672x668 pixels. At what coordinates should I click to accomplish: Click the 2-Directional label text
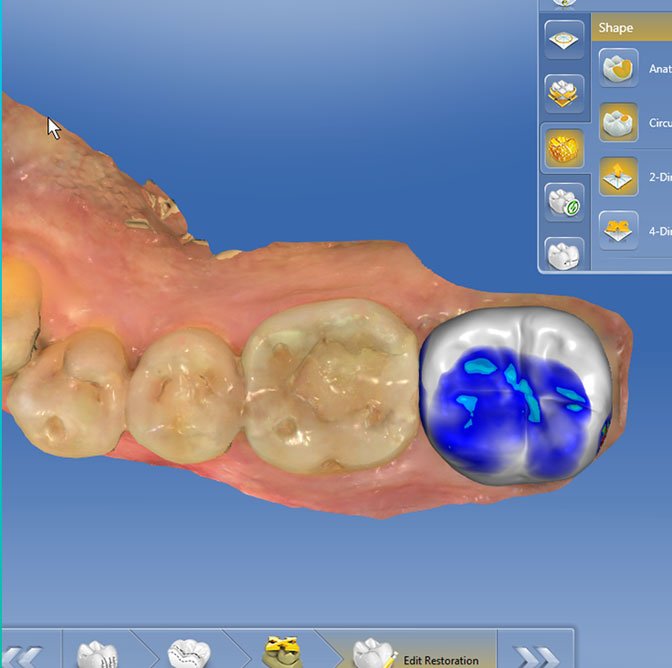pos(660,177)
